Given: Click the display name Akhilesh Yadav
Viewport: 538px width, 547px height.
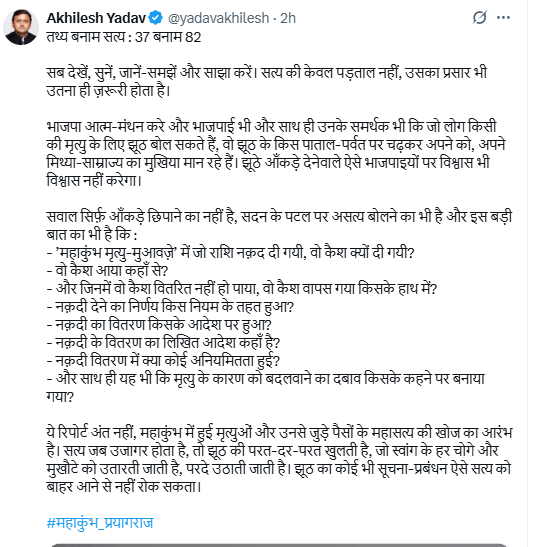Looking at the screenshot, I should coord(96,18).
